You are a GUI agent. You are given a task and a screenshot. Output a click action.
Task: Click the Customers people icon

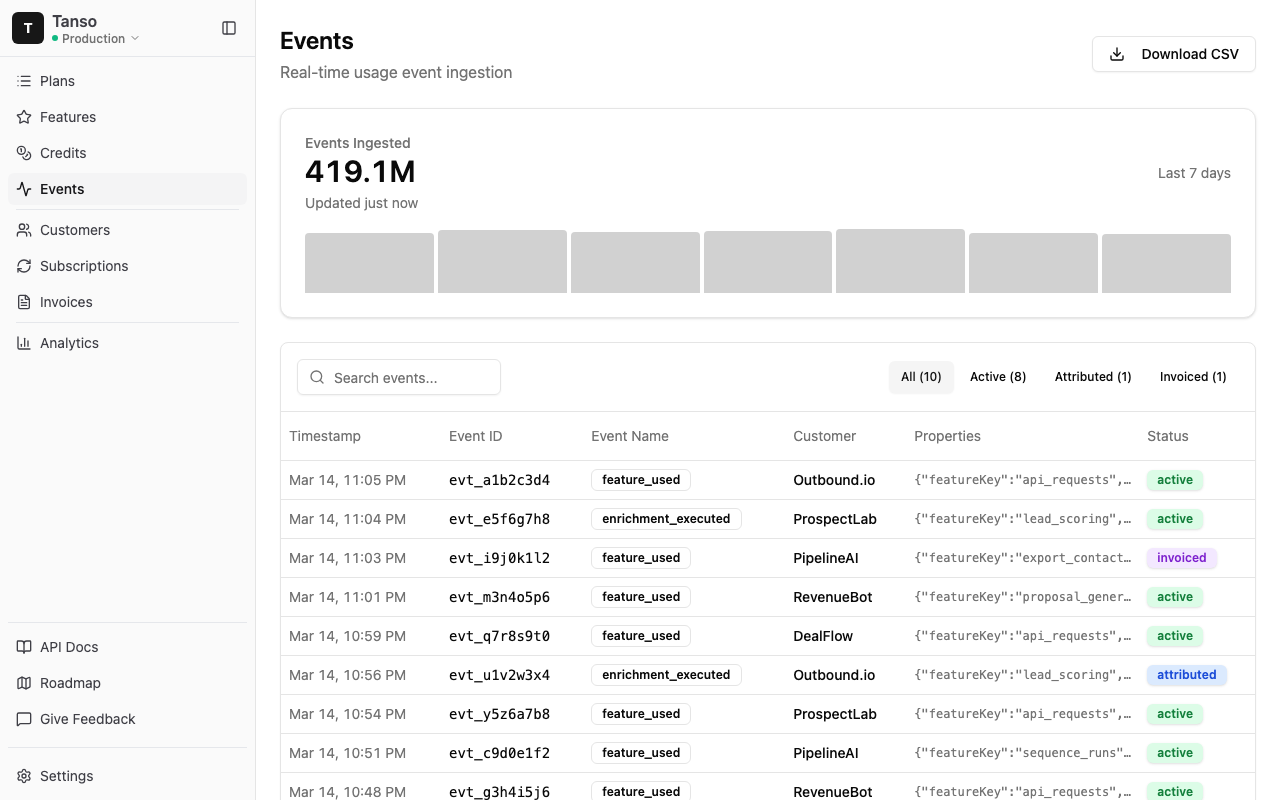click(24, 230)
